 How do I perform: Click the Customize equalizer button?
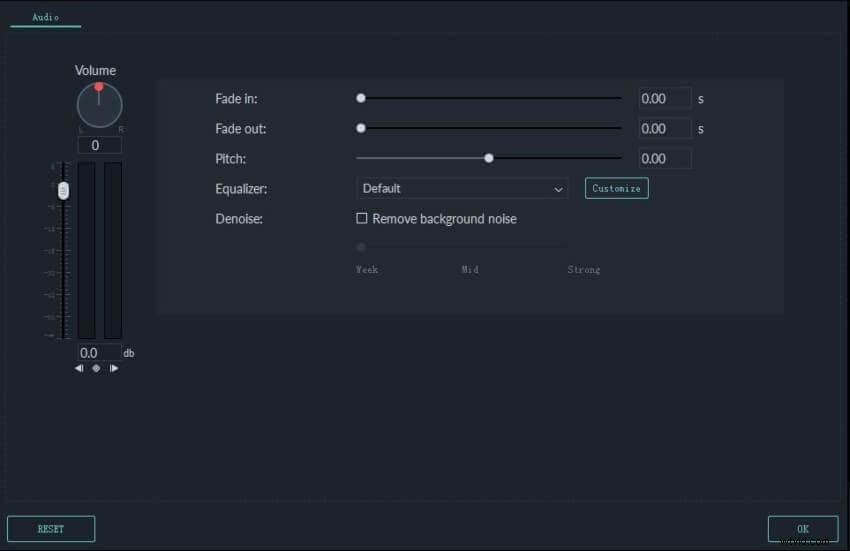click(616, 188)
